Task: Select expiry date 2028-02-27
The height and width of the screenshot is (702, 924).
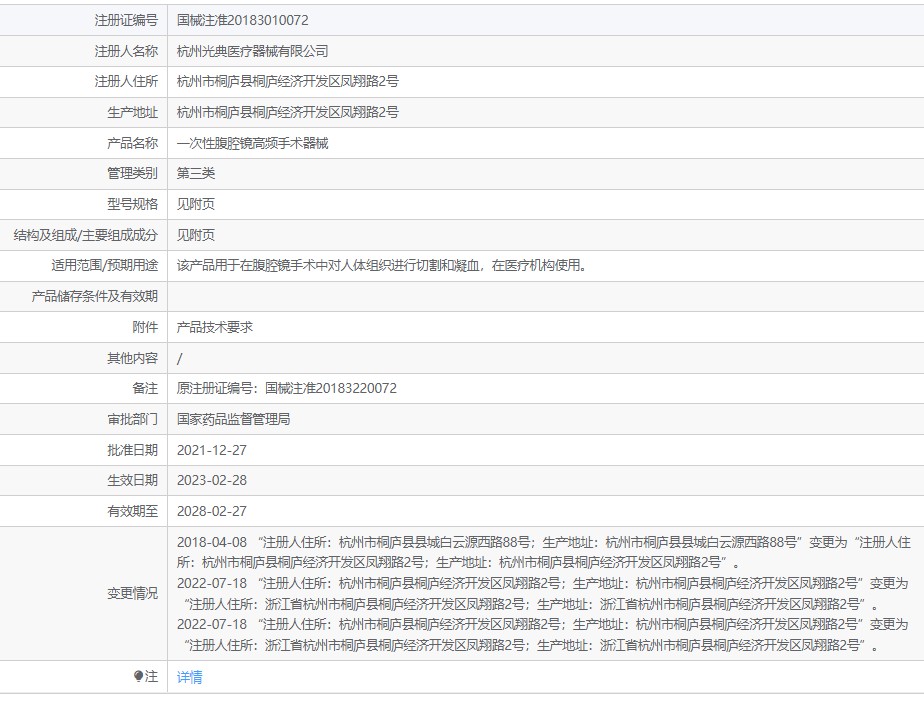Action: pyautogui.click(x=212, y=511)
